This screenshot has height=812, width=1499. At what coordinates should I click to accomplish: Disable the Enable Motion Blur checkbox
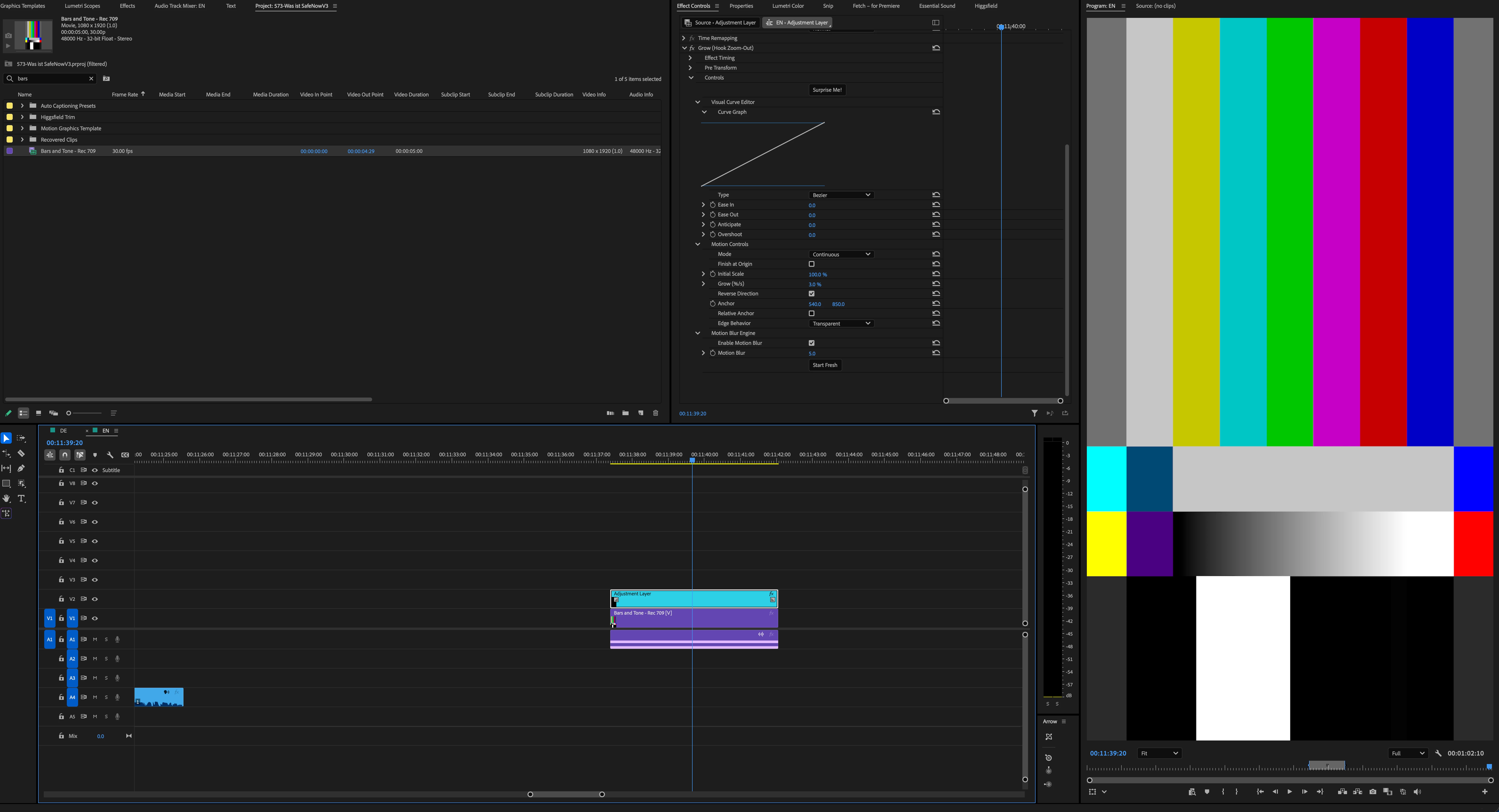point(812,343)
